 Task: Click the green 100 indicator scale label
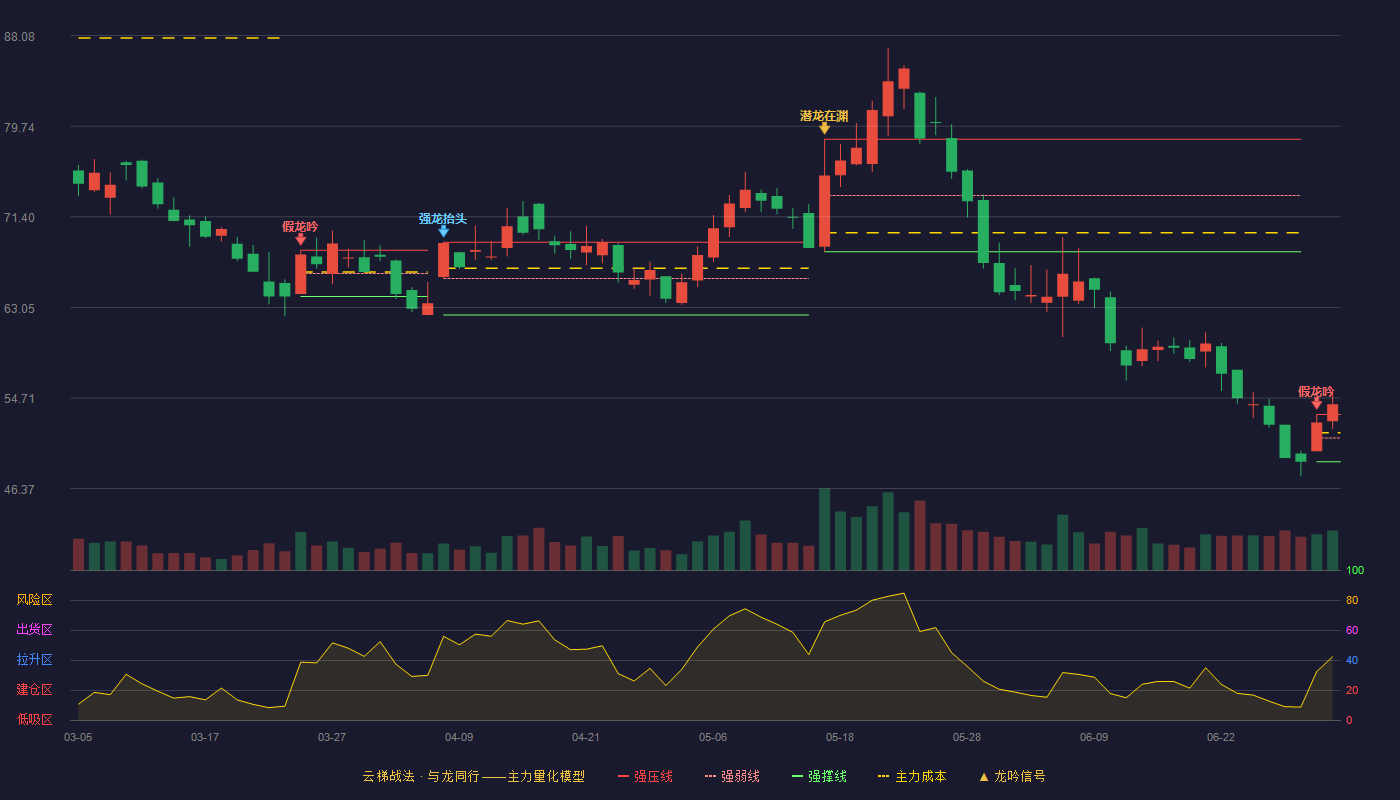click(1354, 571)
